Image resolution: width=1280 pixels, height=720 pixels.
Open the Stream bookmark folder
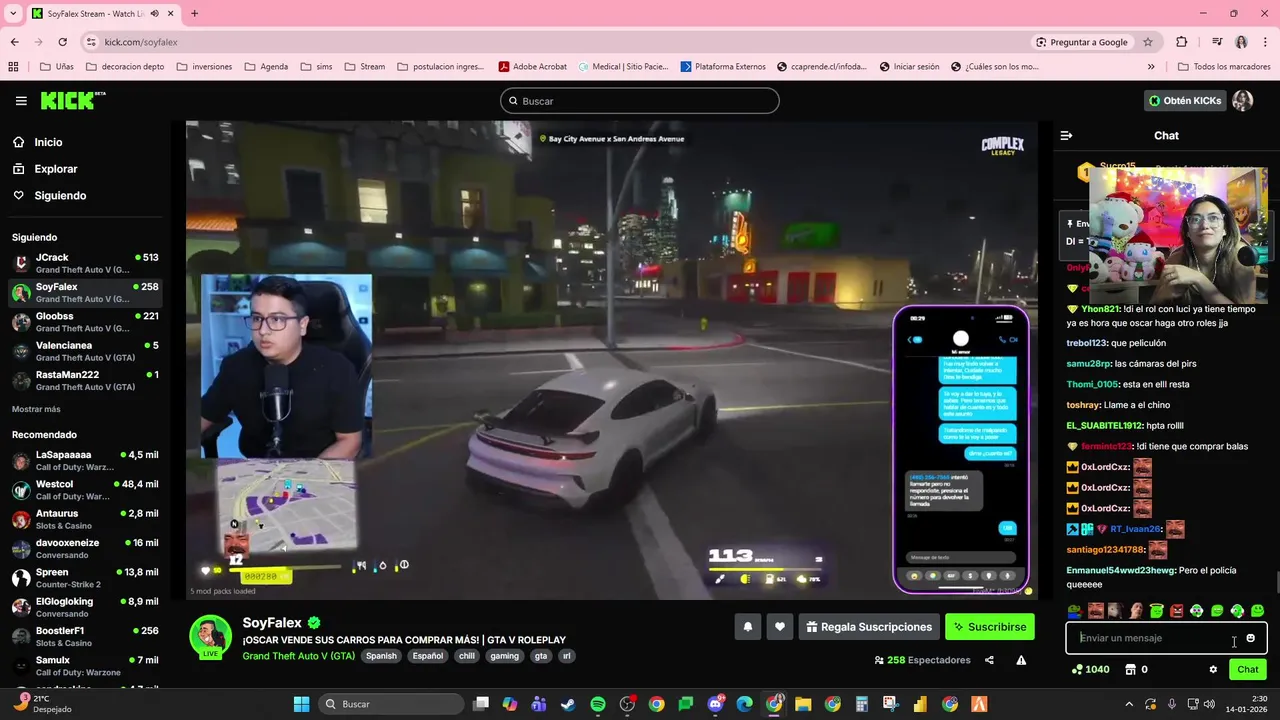point(365,67)
